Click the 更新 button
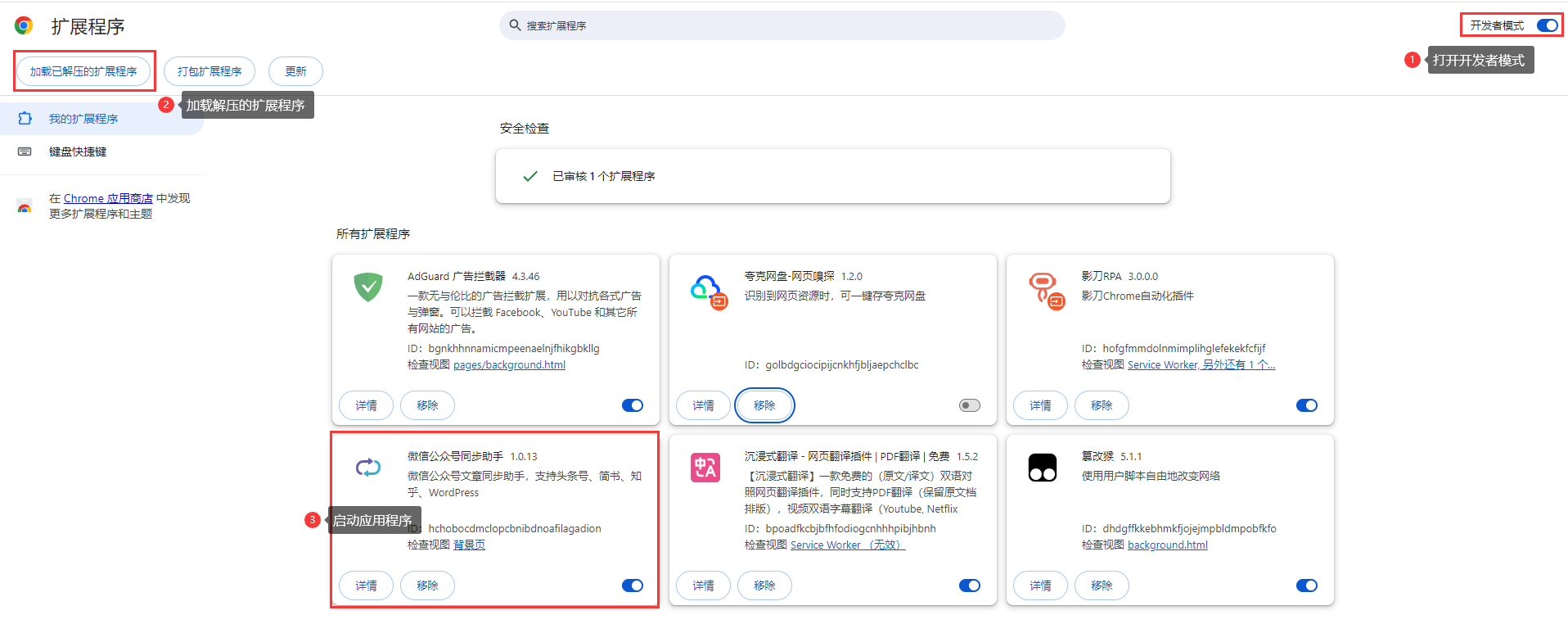1568x642 pixels. (295, 71)
